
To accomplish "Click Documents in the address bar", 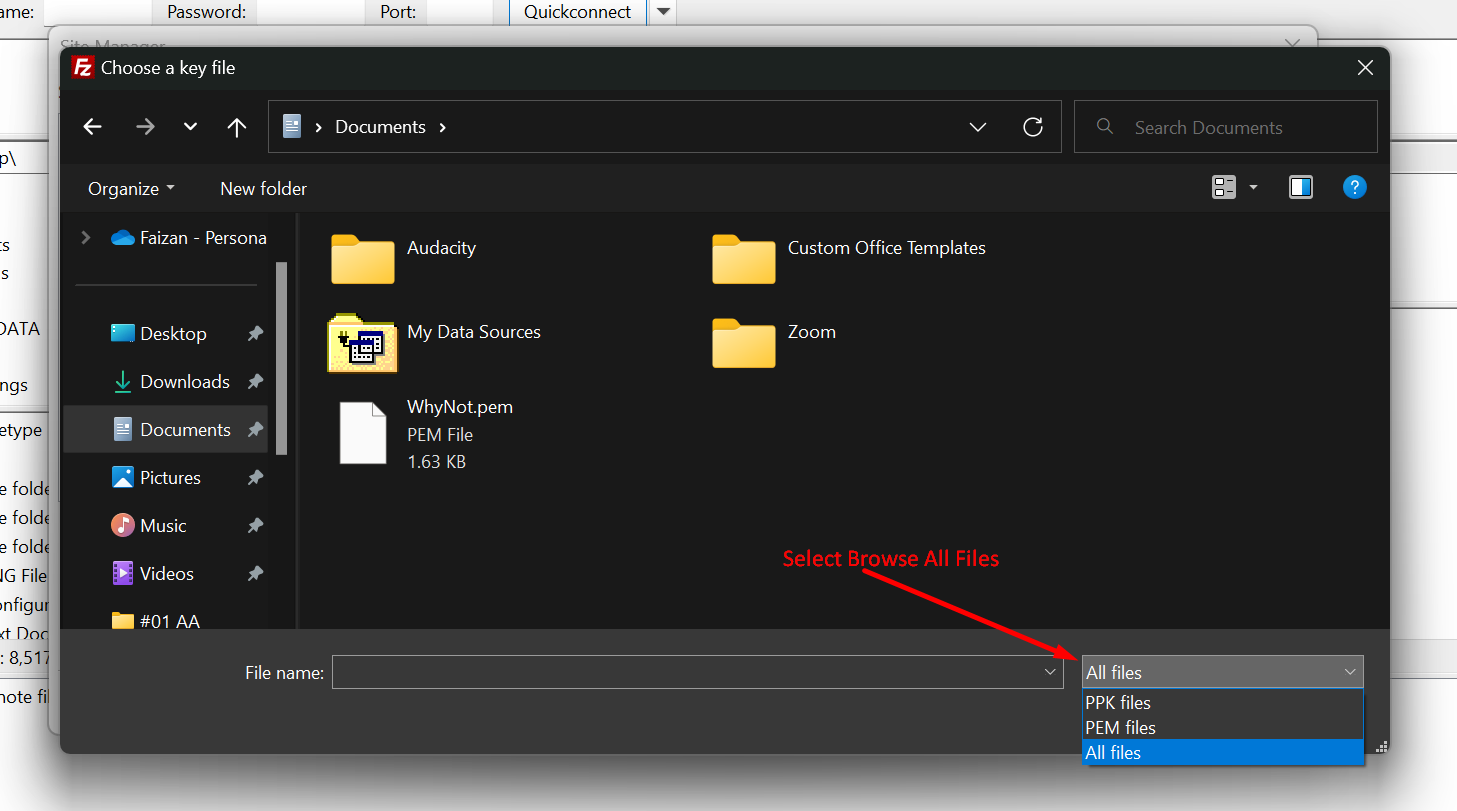I will 380,127.
